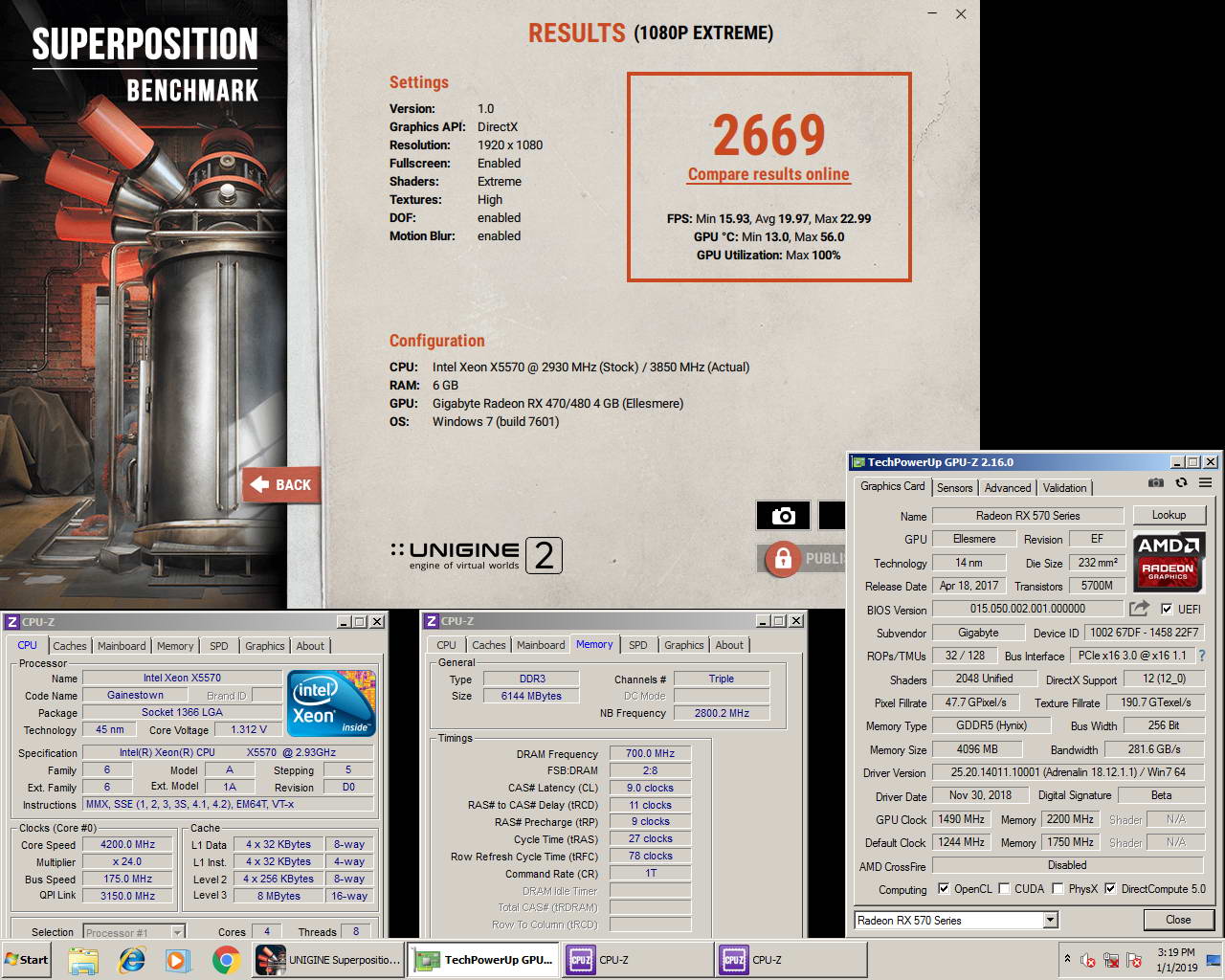Click the taskbar clock showing 3:19 PM
This screenshot has height=980, width=1225.
click(x=1175, y=960)
